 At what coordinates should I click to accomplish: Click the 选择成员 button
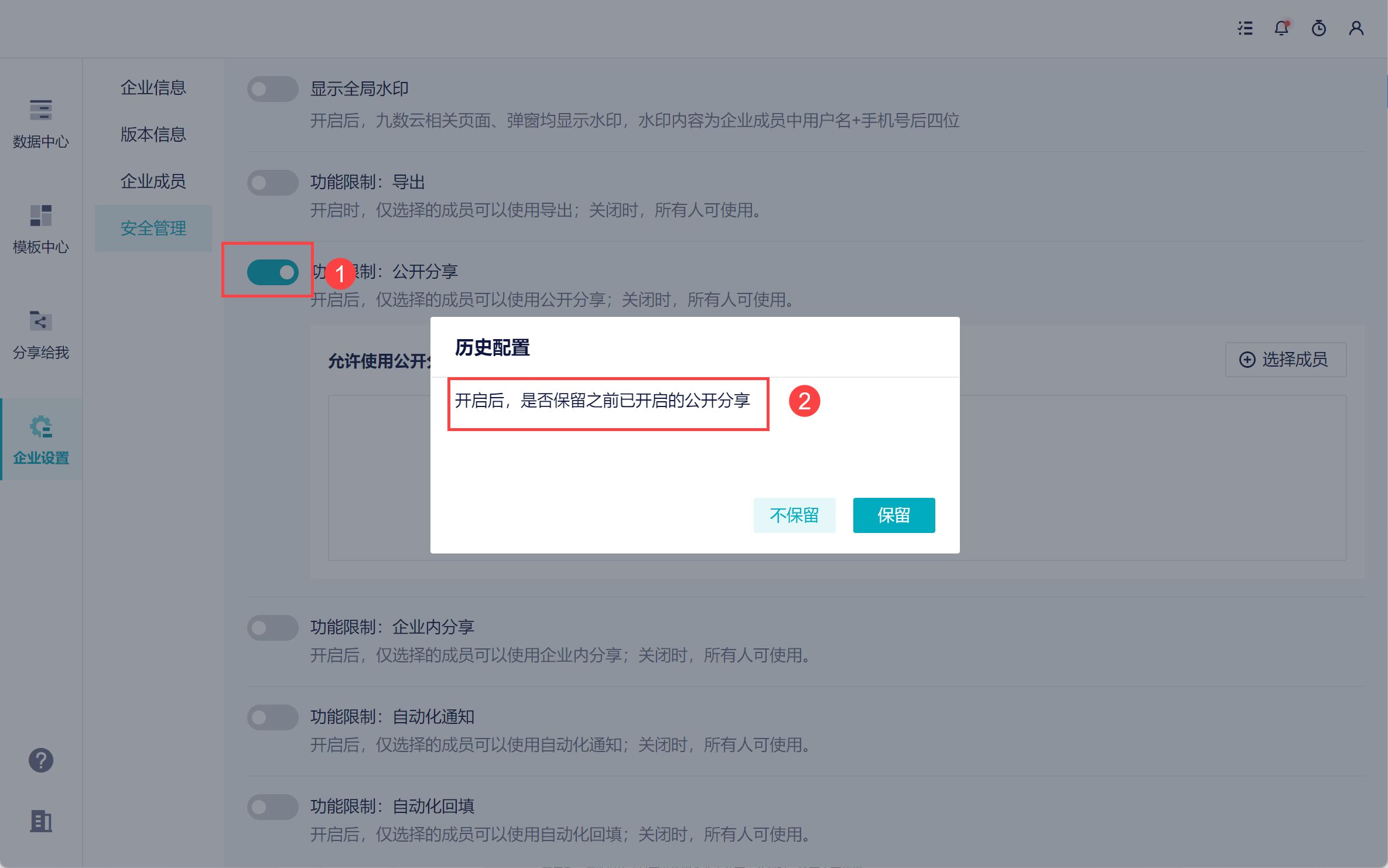(x=1286, y=360)
